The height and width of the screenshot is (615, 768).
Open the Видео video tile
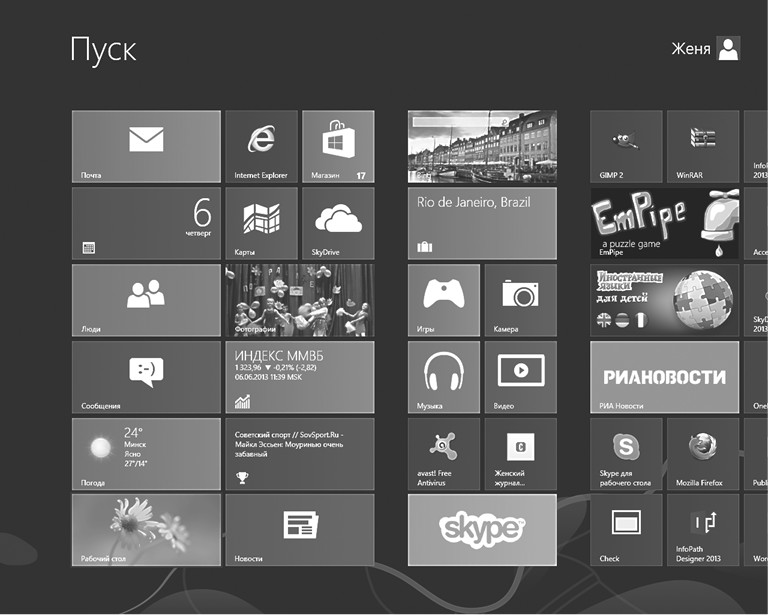coord(520,377)
